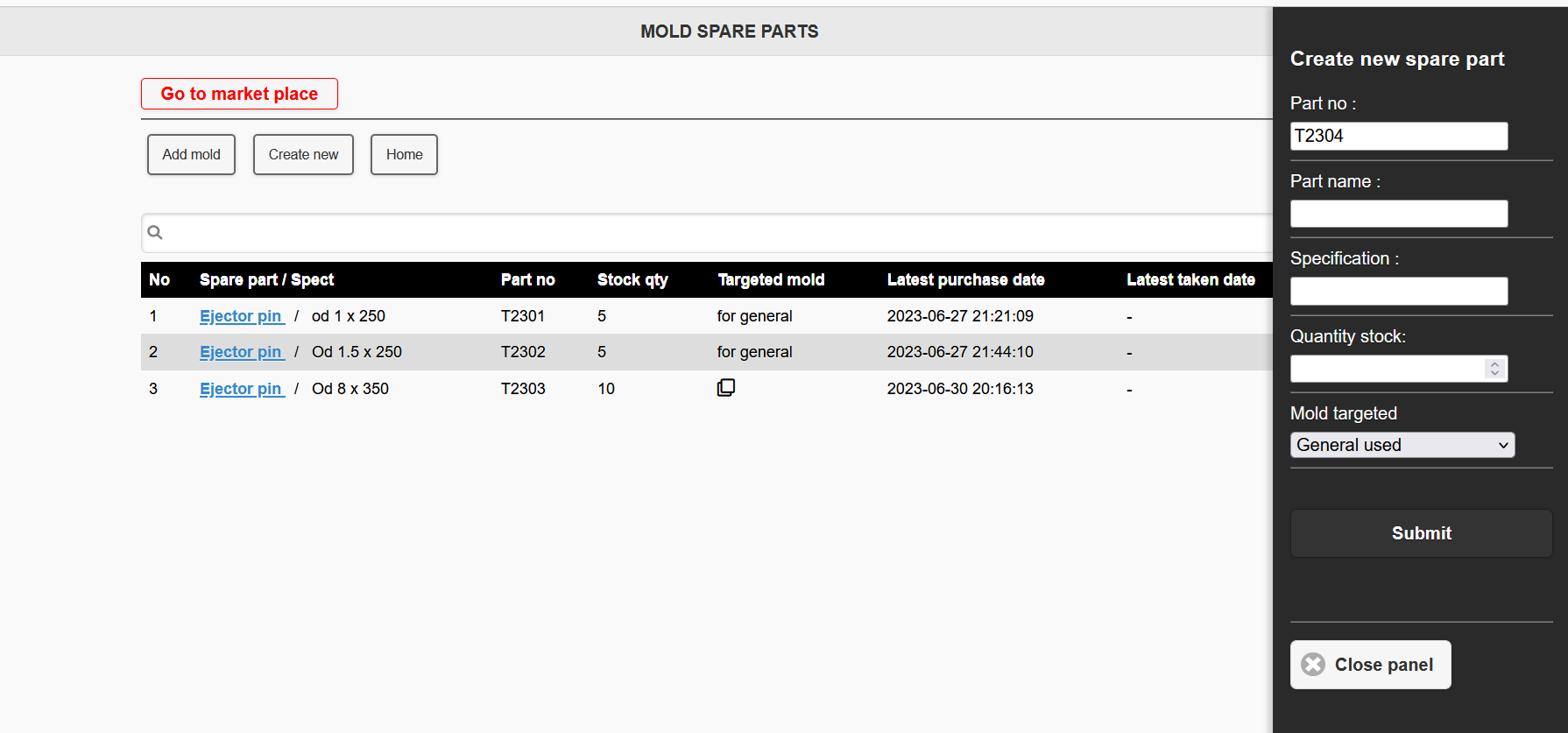Increase quantity stock with up arrow
Screen dimensions: 1568x733
point(1495,363)
